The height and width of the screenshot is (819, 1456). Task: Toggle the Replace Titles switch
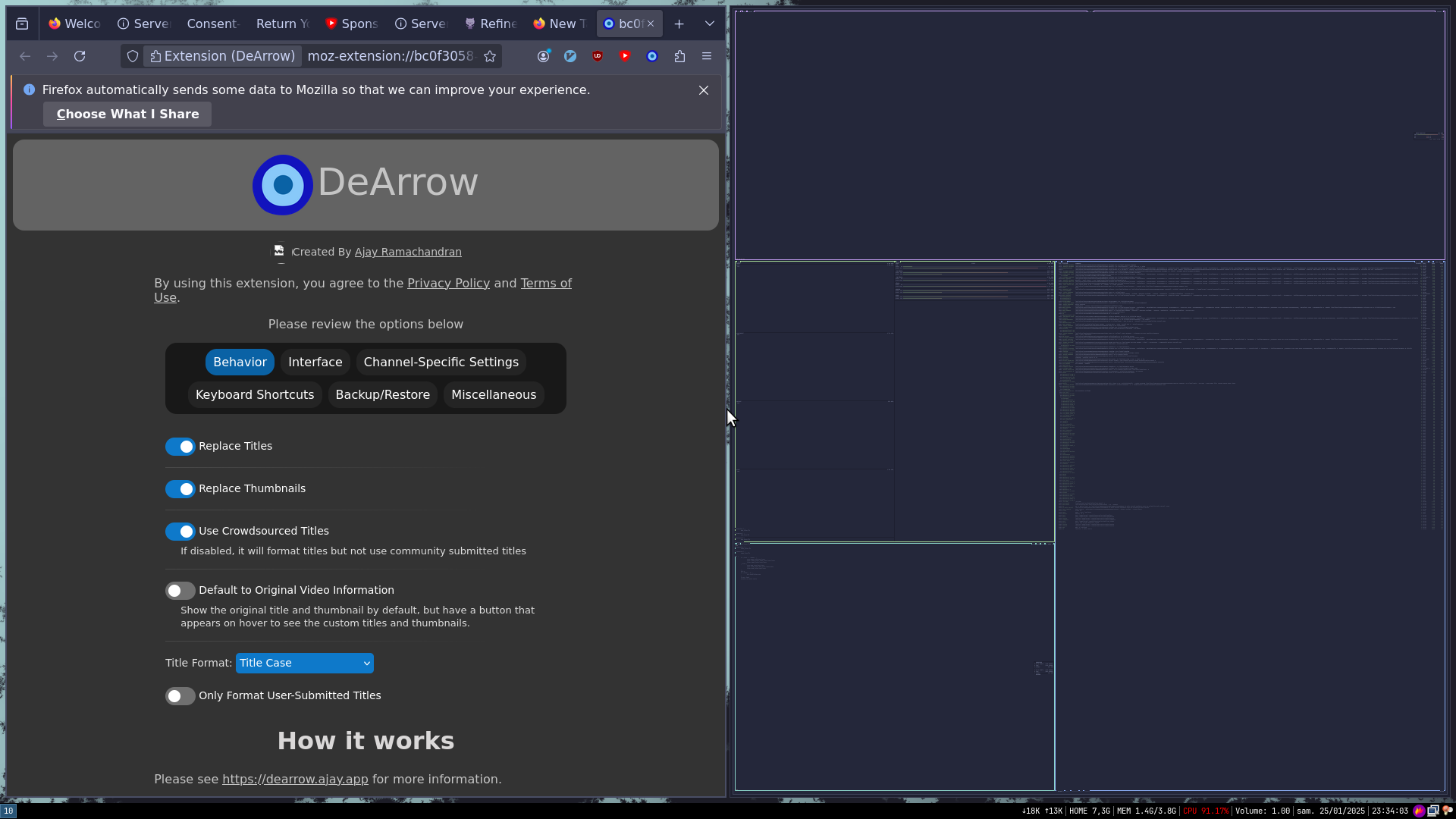point(180,447)
